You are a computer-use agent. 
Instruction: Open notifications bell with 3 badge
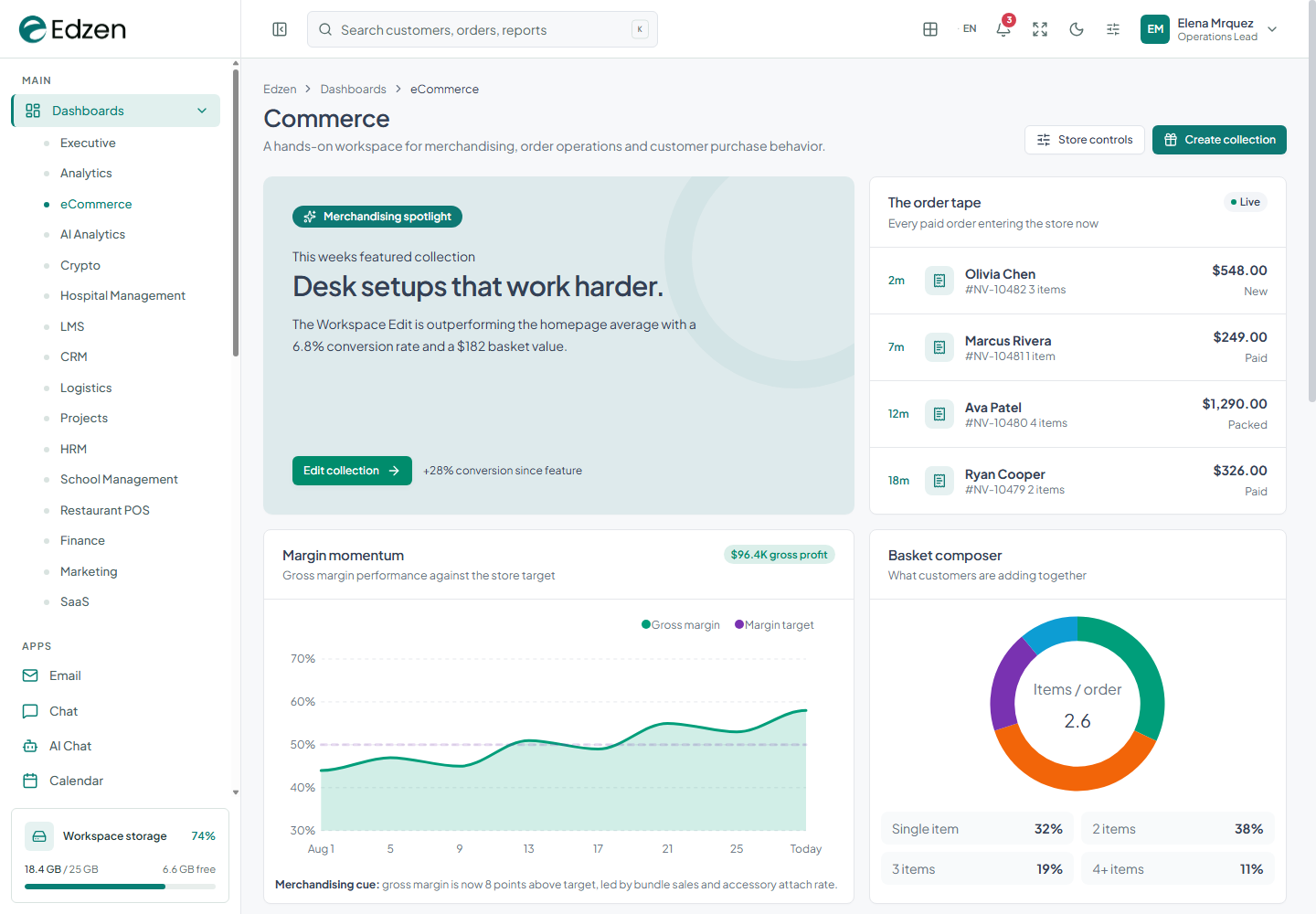pos(1003,29)
